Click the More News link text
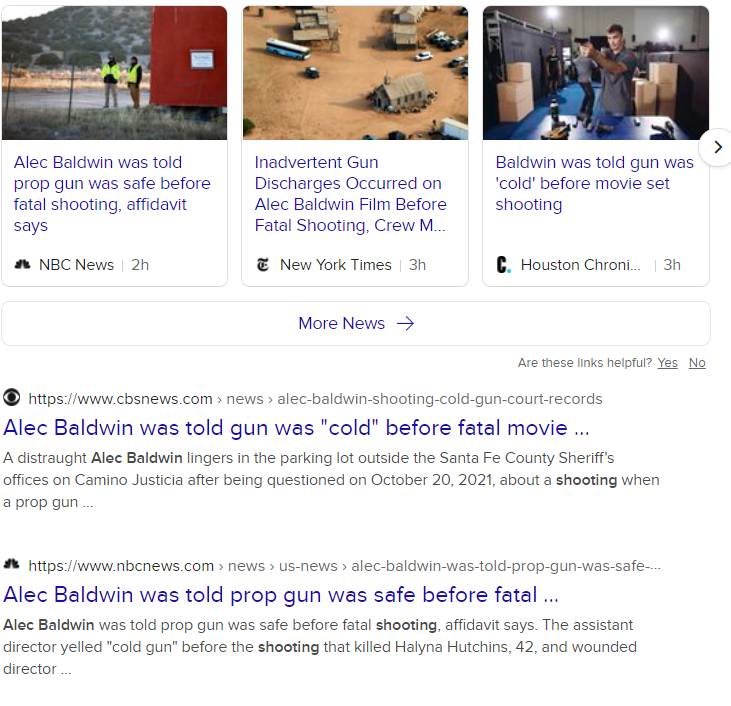Image resolution: width=731 pixels, height=706 pixels. pos(342,323)
